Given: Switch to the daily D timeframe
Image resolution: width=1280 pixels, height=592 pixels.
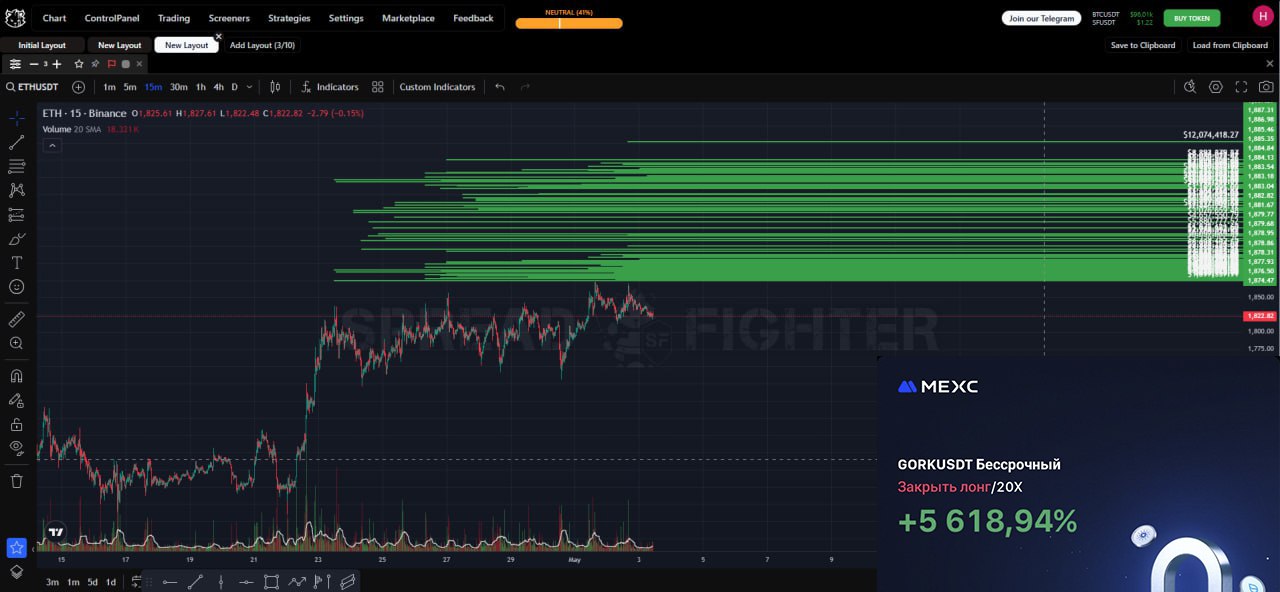Looking at the screenshot, I should click(x=235, y=87).
